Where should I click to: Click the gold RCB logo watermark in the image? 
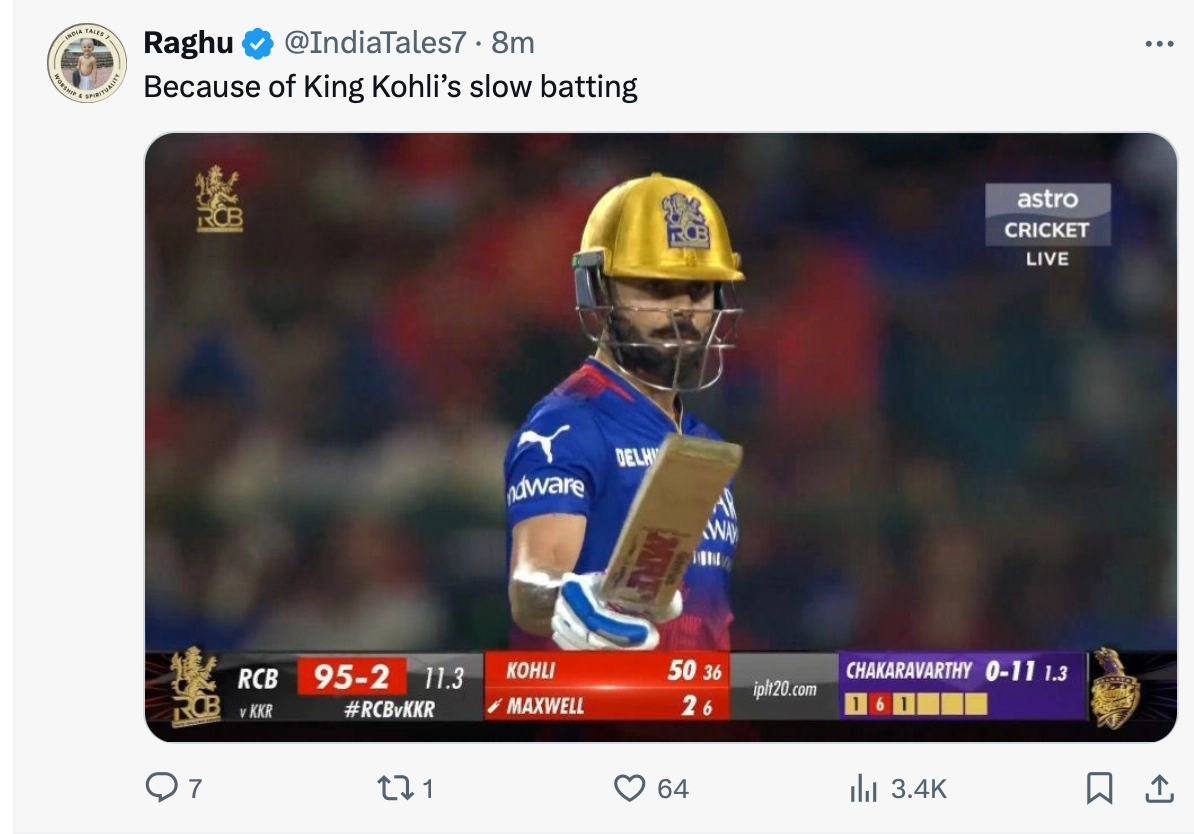click(x=219, y=199)
